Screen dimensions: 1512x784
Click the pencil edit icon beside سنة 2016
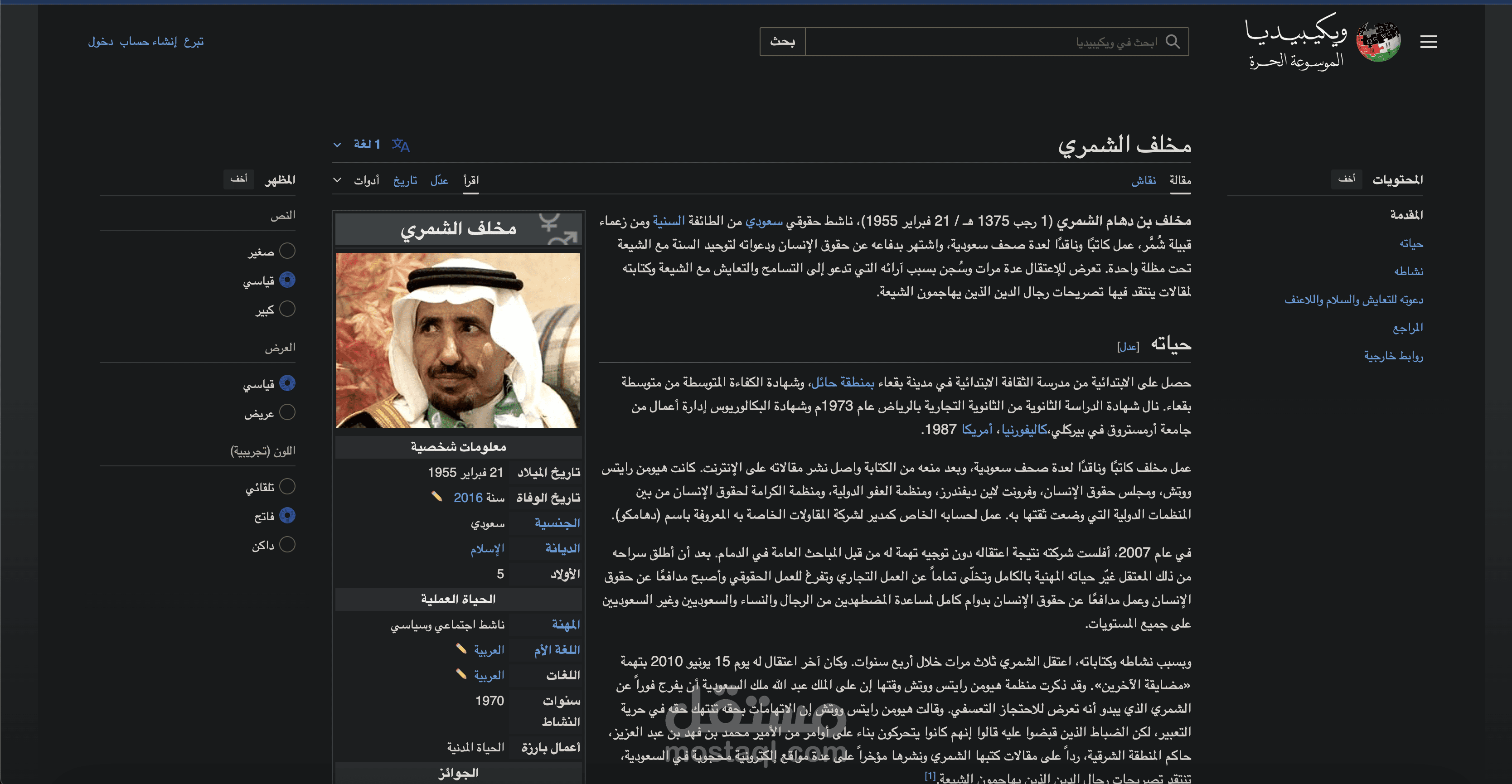tap(436, 496)
